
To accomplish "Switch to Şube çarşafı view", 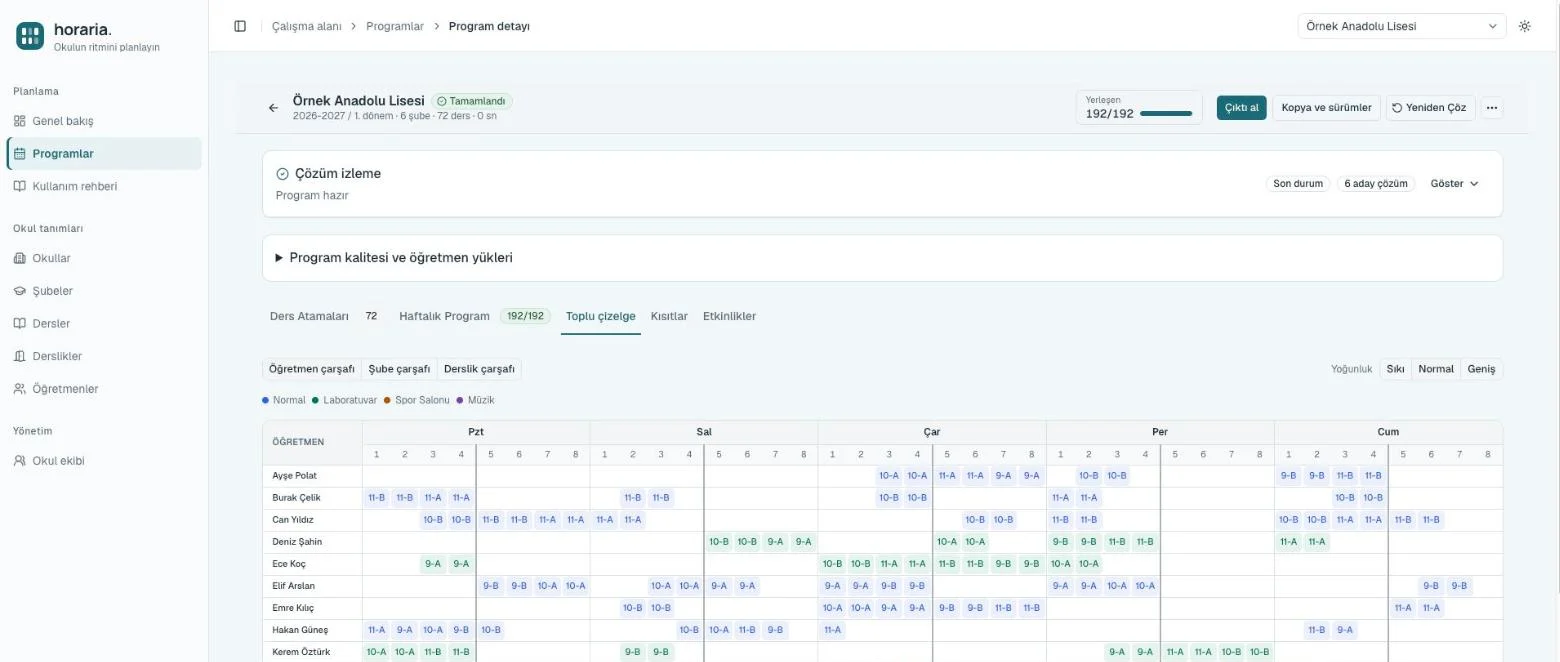I will coord(399,369).
